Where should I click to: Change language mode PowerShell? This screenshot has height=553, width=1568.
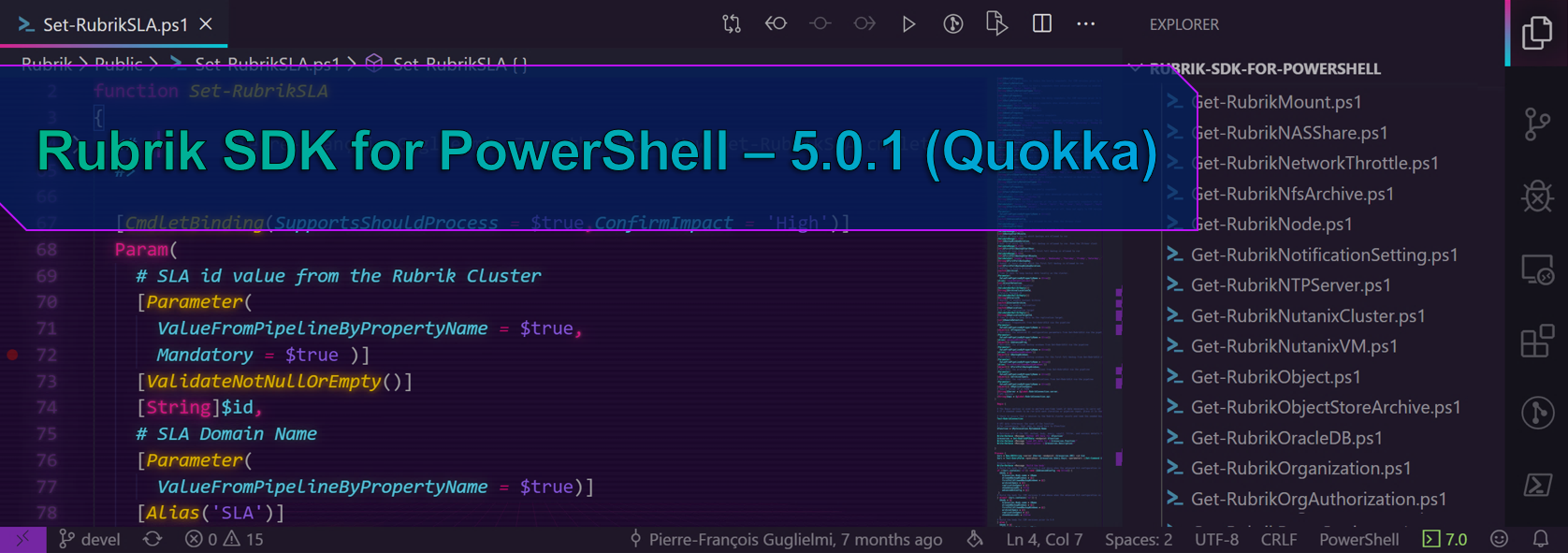[x=1358, y=539]
